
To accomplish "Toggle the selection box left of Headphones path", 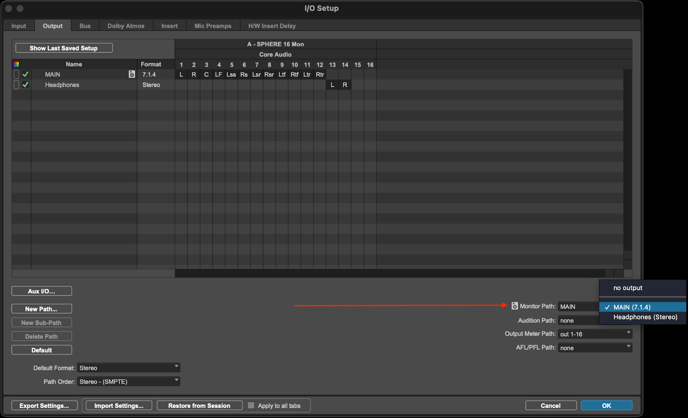I will pos(16,85).
